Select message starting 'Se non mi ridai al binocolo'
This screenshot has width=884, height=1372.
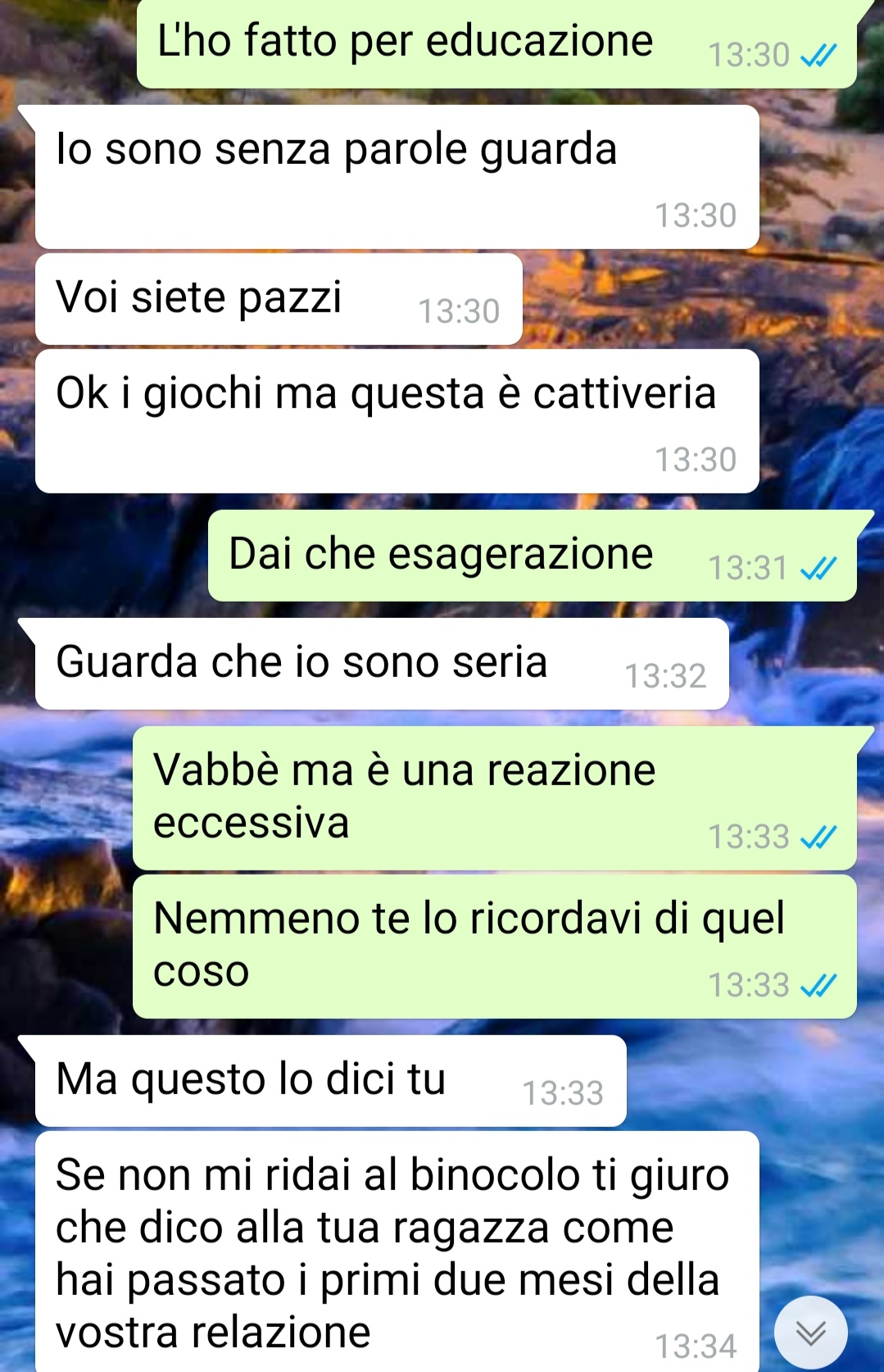click(x=397, y=1252)
